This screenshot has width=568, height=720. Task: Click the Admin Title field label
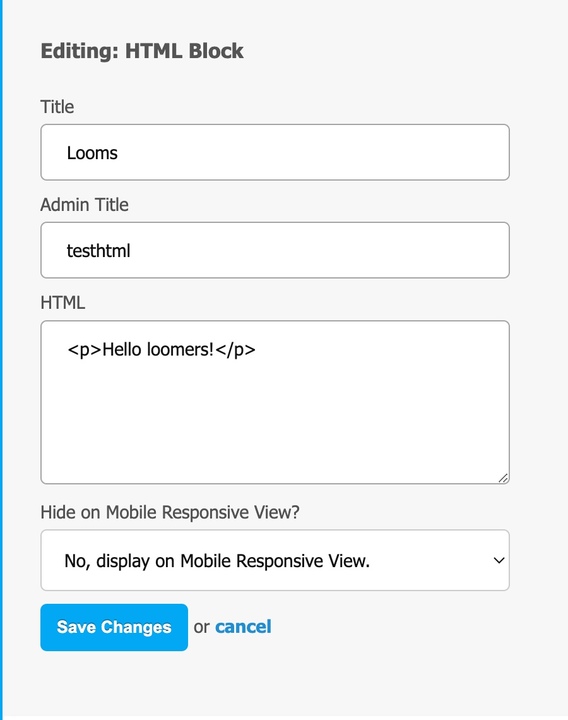[x=84, y=205]
